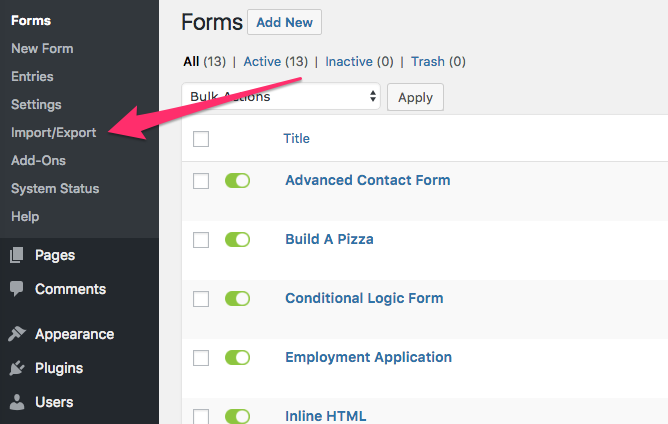Click the Users person icon
The height and width of the screenshot is (424, 668).
(17, 402)
